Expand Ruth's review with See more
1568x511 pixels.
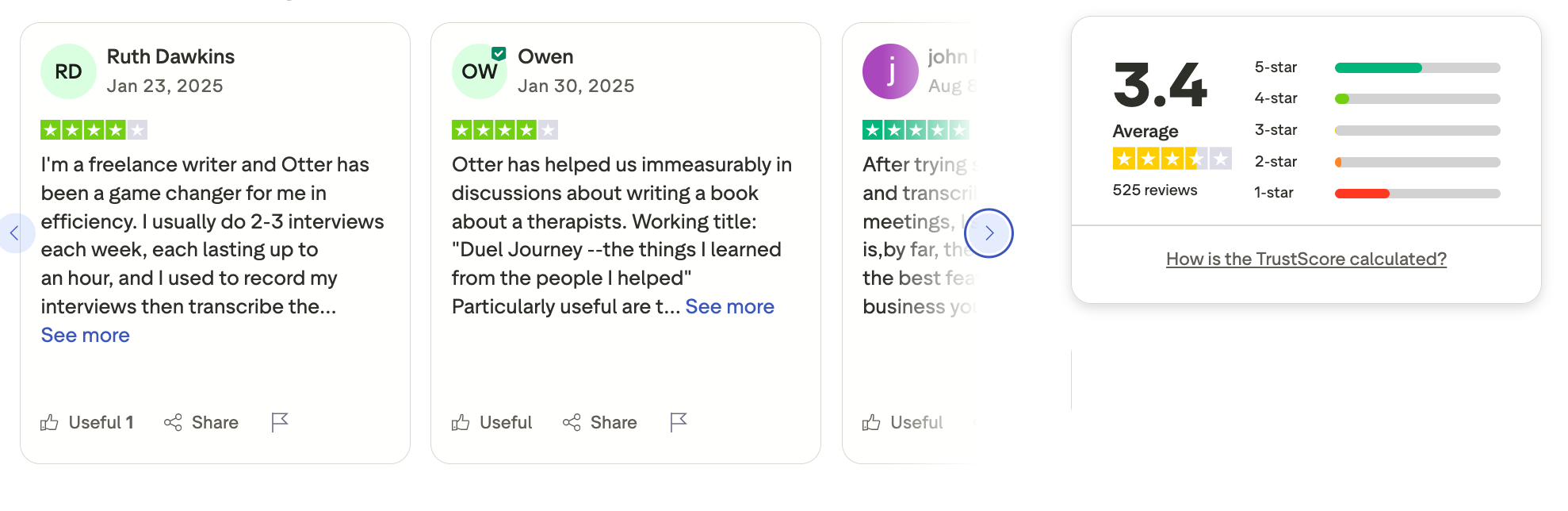(84, 335)
